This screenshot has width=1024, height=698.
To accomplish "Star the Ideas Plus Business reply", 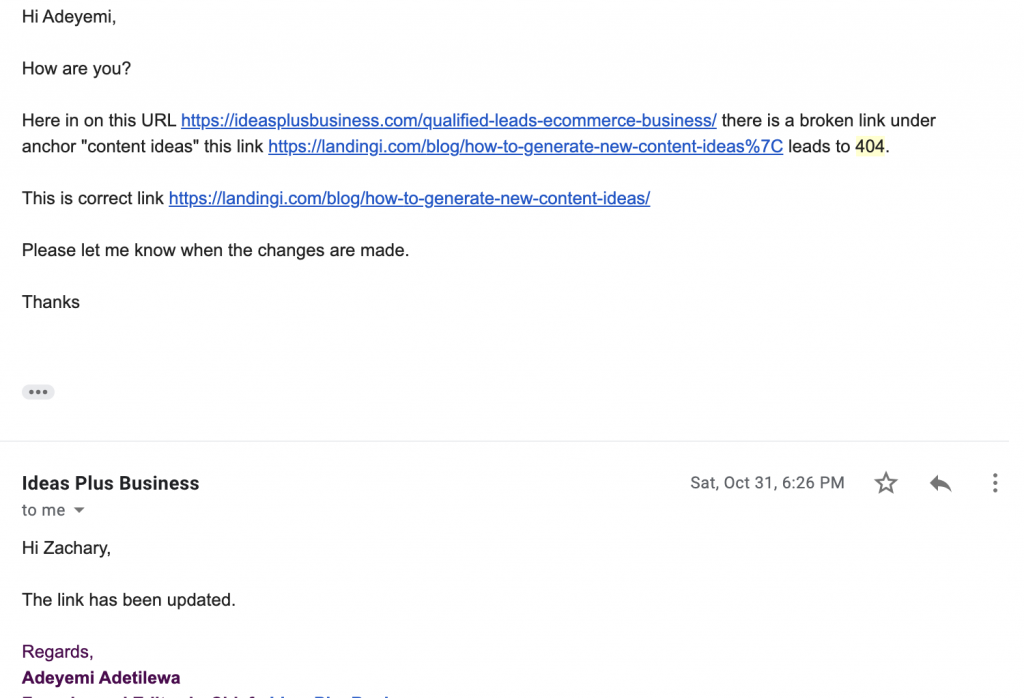I will [886, 483].
